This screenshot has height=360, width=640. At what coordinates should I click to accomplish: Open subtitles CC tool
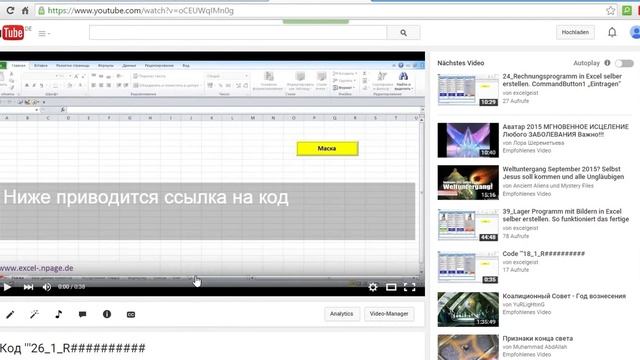131,314
